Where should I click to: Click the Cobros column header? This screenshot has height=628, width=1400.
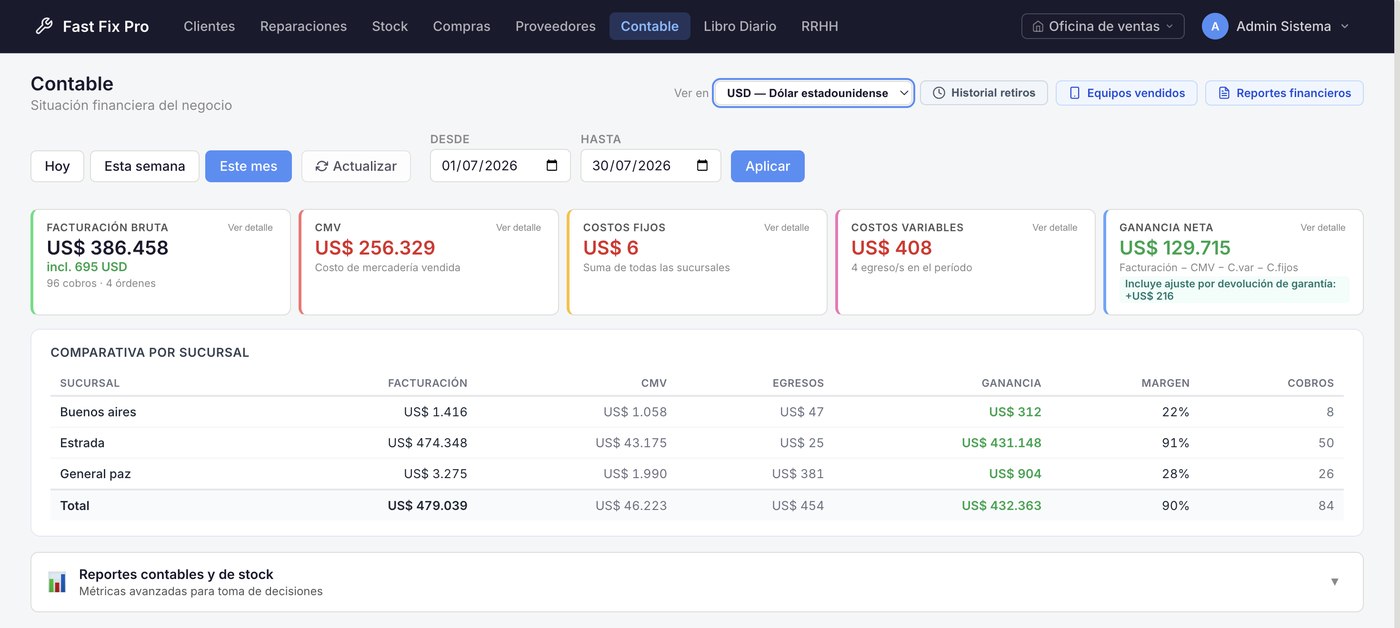(x=1311, y=383)
